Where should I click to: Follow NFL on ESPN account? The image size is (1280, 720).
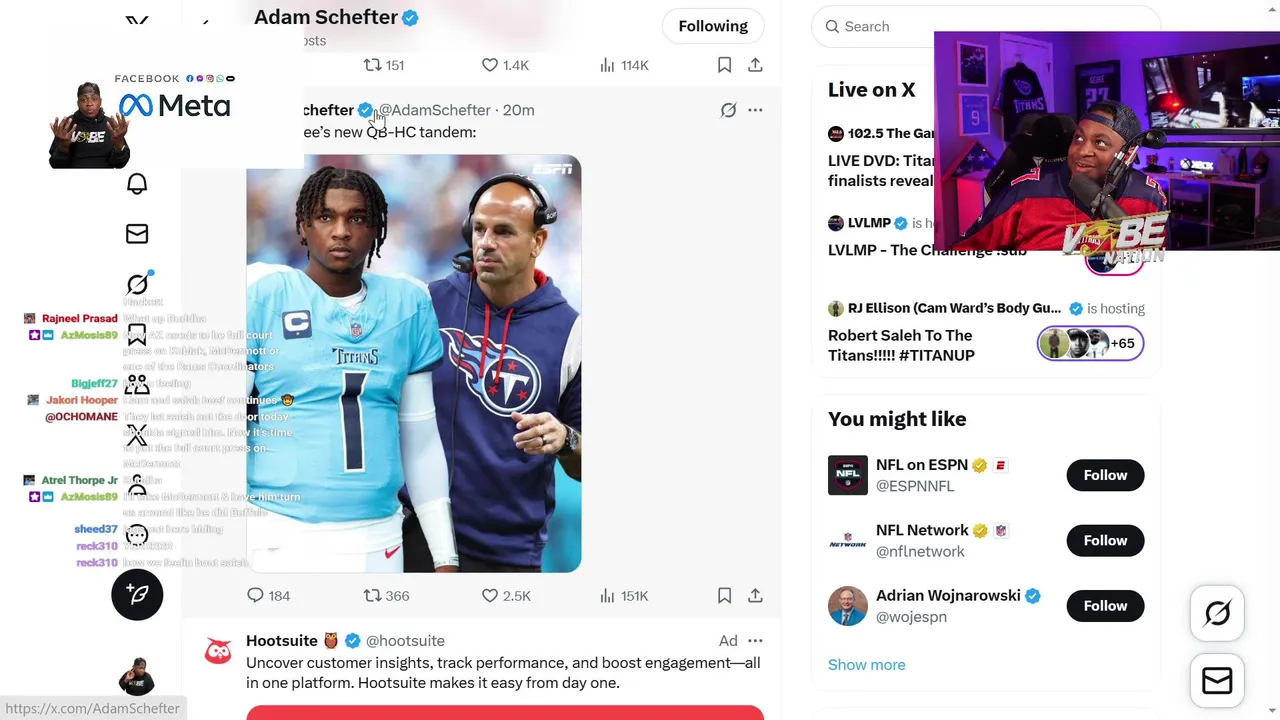tap(1105, 475)
